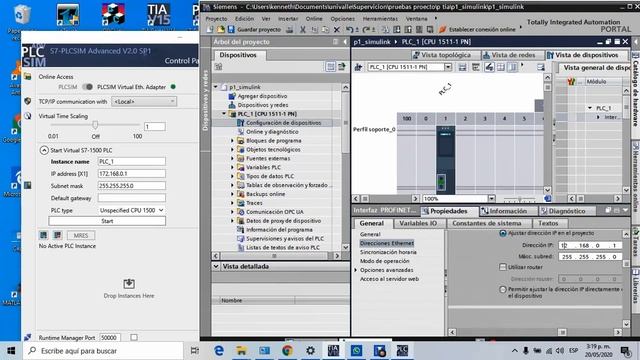
Task: Open the Proyecto menu
Action: point(216,19)
